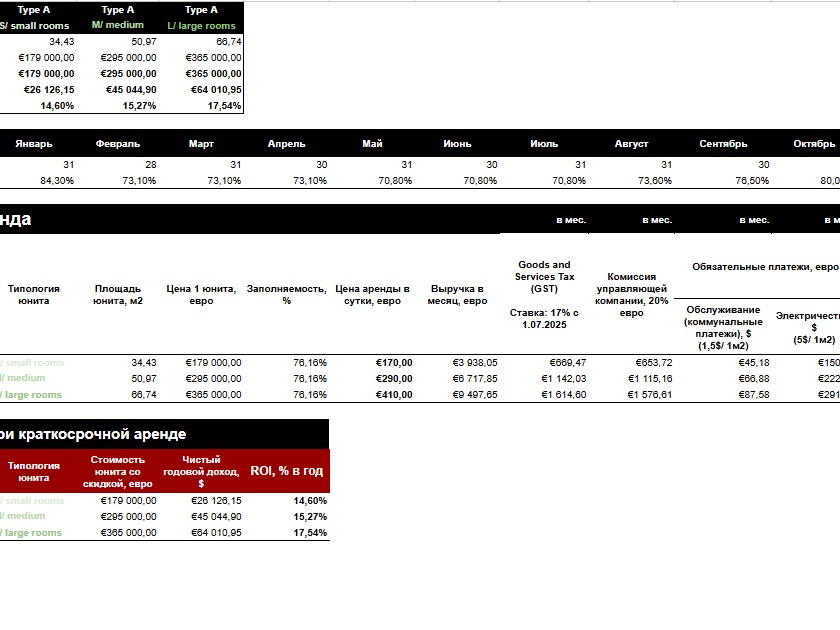Click the occupancy cell 84,30% under Январь
840x630 pixels.
[x=57, y=181]
